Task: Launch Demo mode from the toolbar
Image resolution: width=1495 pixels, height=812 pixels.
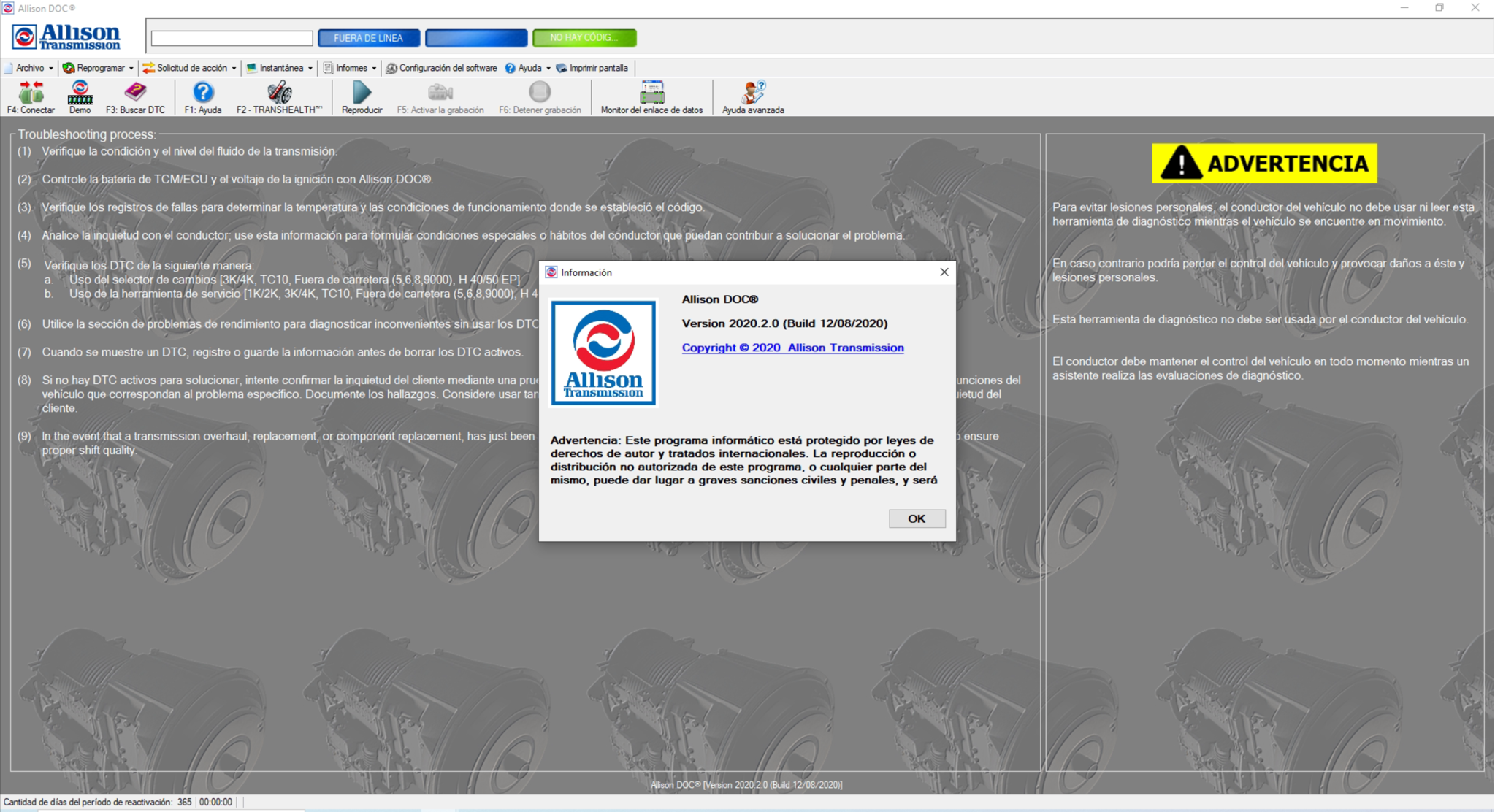Action: pos(80,97)
